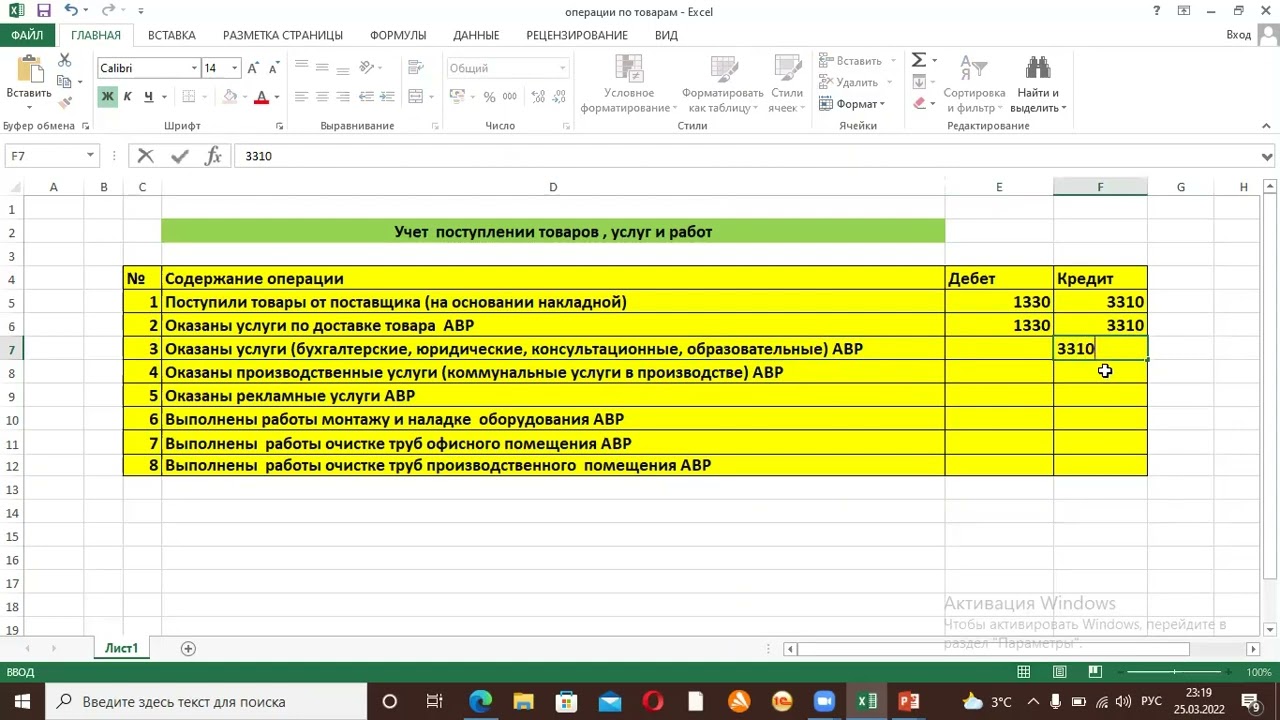The width and height of the screenshot is (1280, 720).
Task: Click the decrease decimal icon
Action: click(558, 97)
